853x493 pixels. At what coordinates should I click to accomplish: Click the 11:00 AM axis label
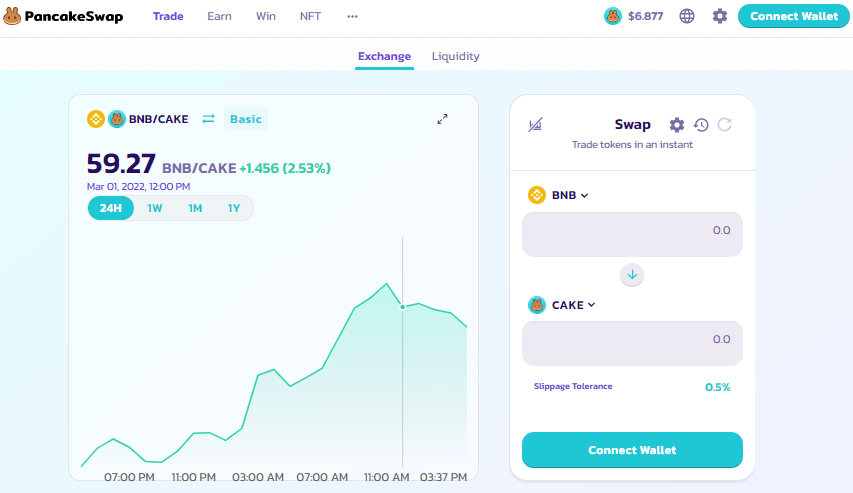click(386, 477)
